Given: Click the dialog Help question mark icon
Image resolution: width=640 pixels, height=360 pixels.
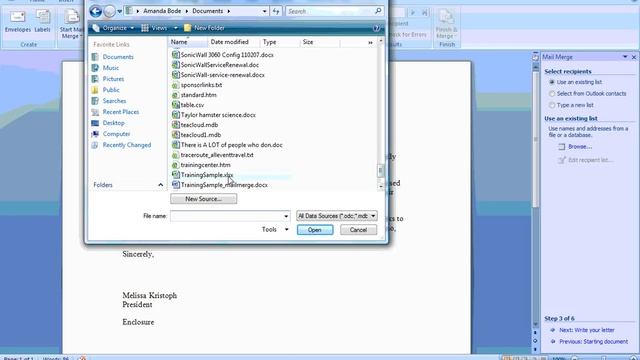Looking at the screenshot, I should (376, 28).
